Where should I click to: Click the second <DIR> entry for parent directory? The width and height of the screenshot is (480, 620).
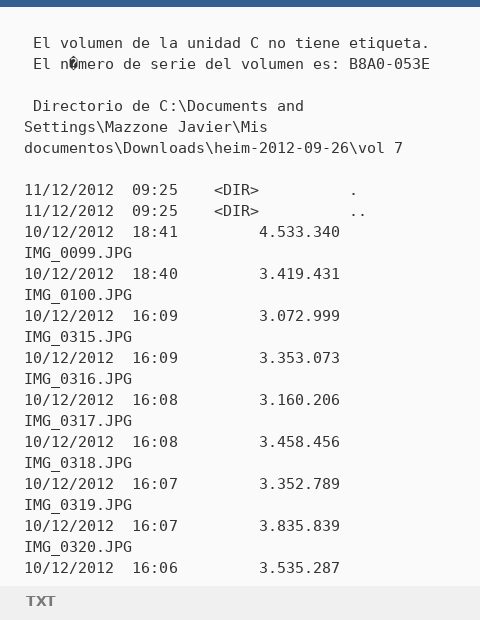coord(236,211)
